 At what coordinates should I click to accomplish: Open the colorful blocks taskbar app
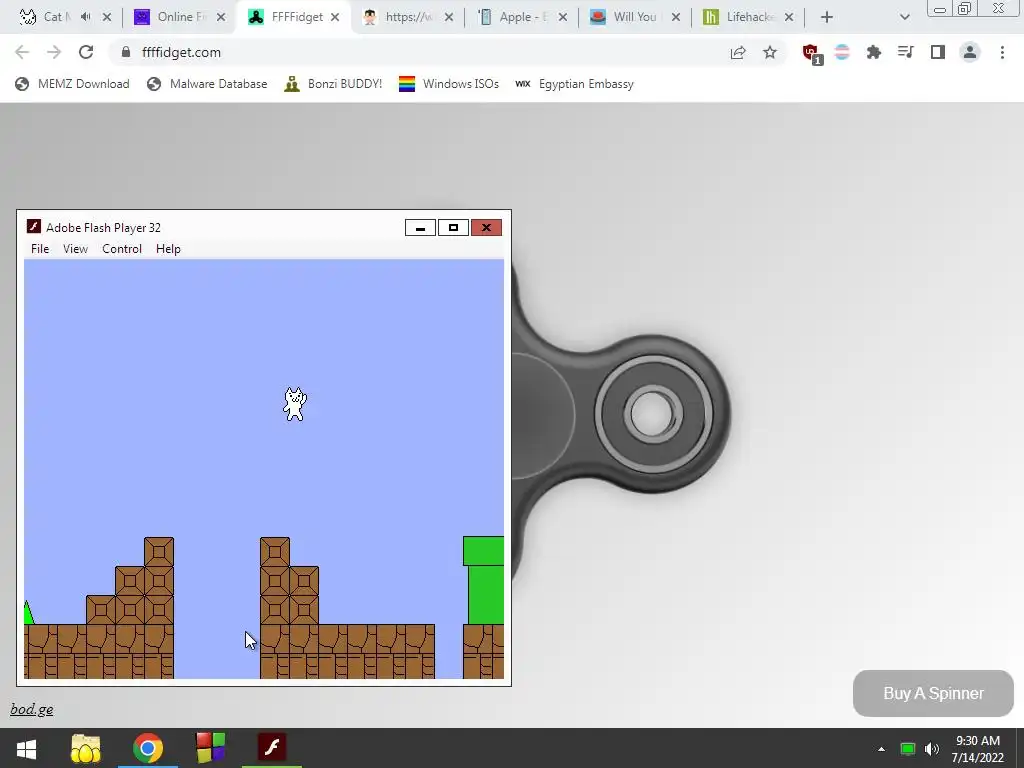210,748
